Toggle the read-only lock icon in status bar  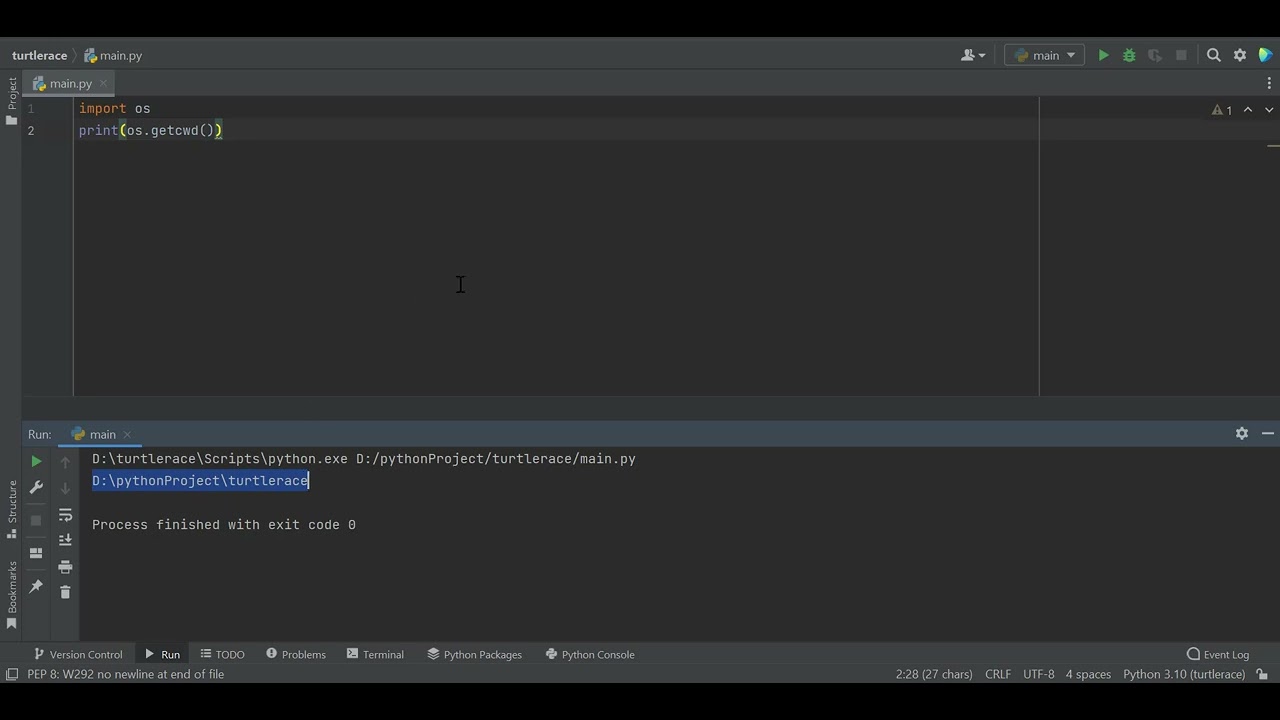point(1263,674)
